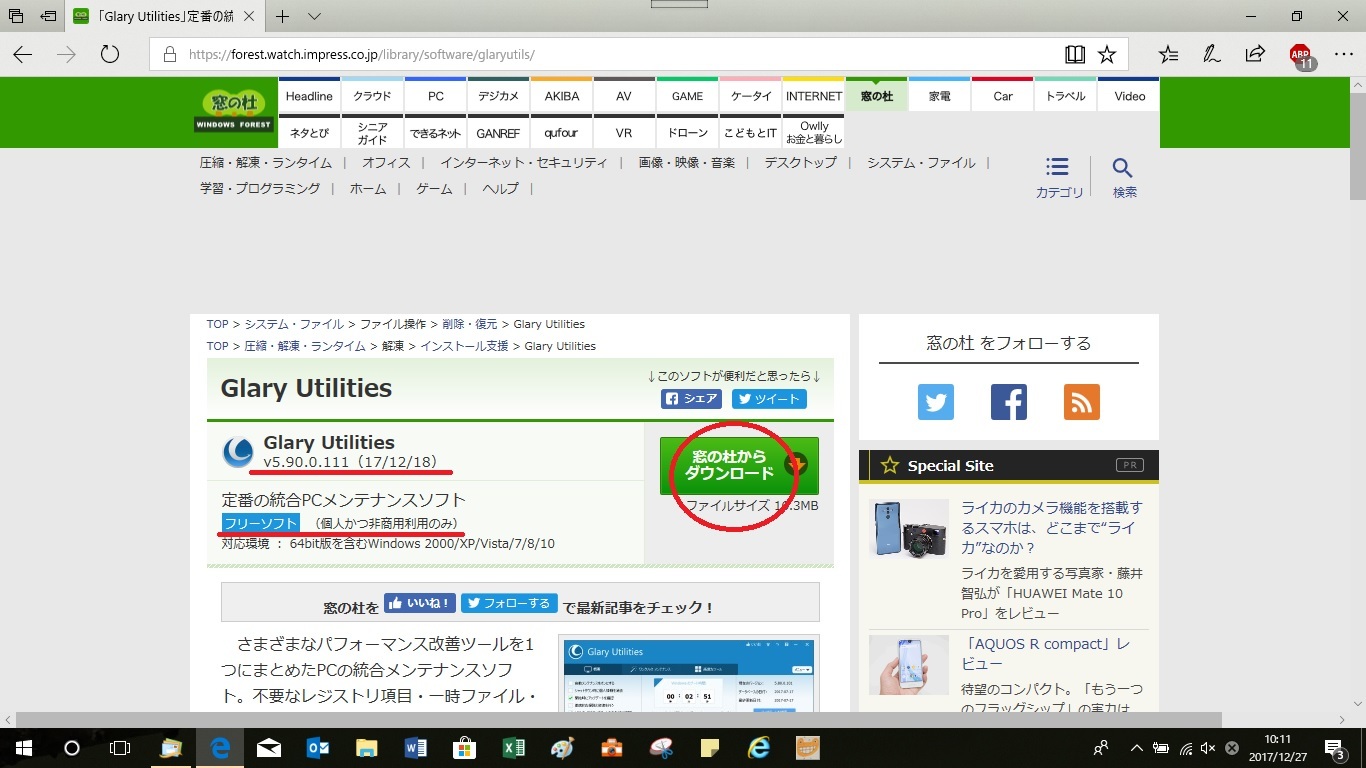The image size is (1366, 768).
Task: Open Microsoft Store from the taskbar
Action: tap(465, 748)
